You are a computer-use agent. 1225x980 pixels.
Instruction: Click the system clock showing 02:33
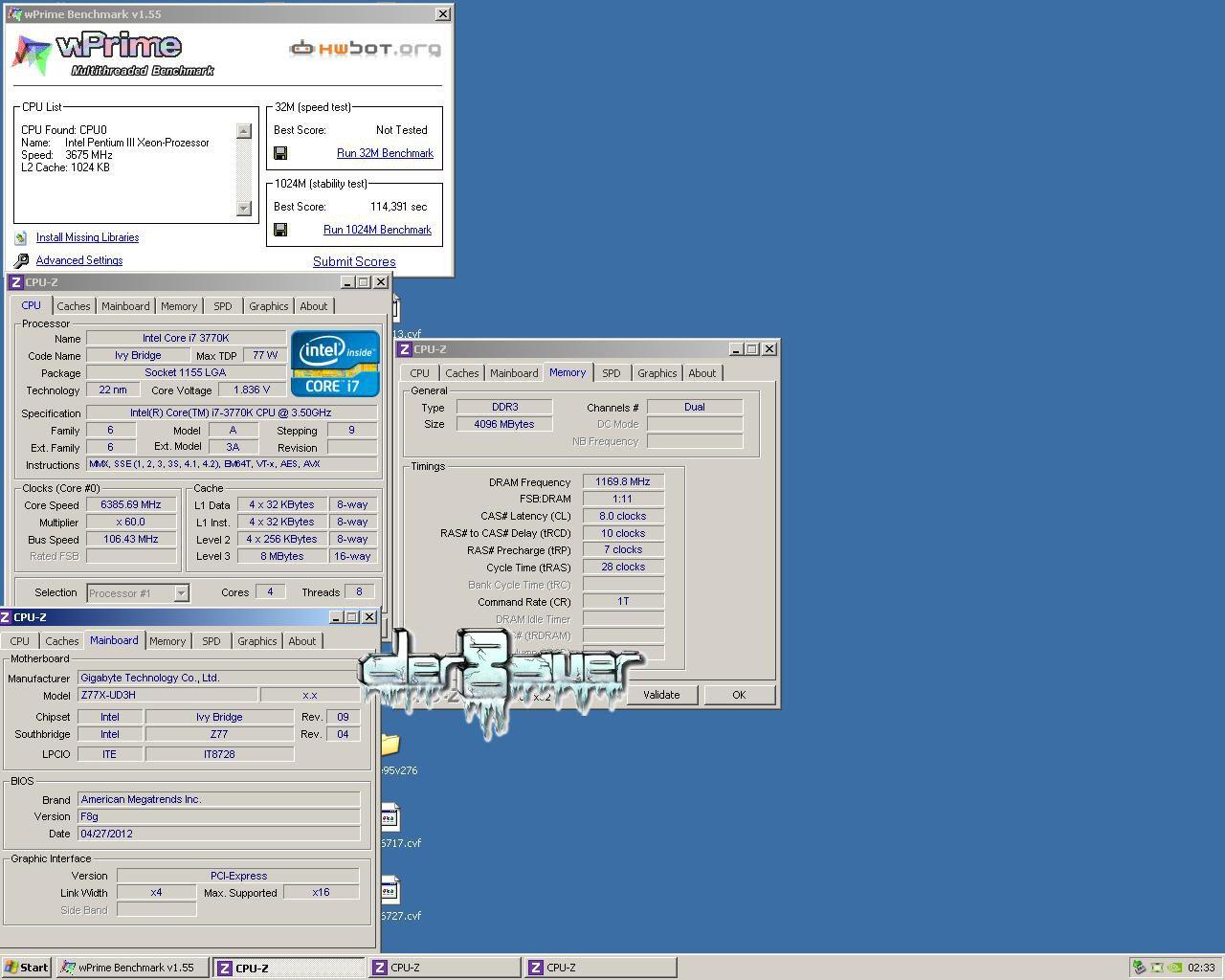pos(1200,968)
